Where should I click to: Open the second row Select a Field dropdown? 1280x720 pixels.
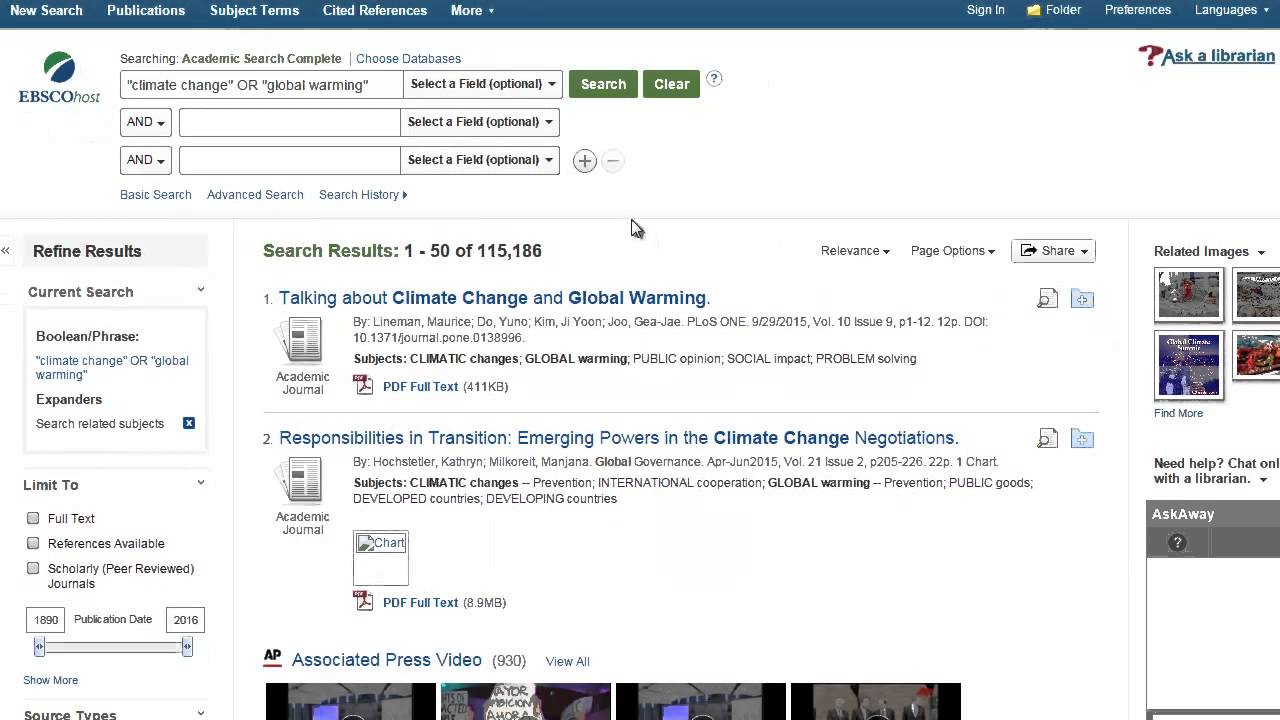[480, 122]
